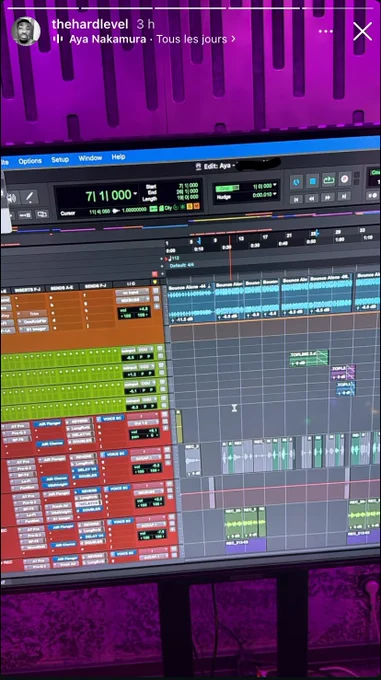Image resolution: width=381 pixels, height=680 pixels.
Task: Click the Rewind transport button
Action: (x=312, y=198)
